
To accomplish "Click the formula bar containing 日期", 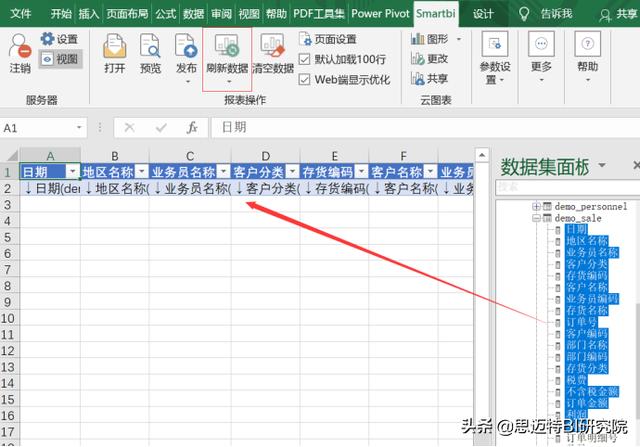I will tap(424, 128).
